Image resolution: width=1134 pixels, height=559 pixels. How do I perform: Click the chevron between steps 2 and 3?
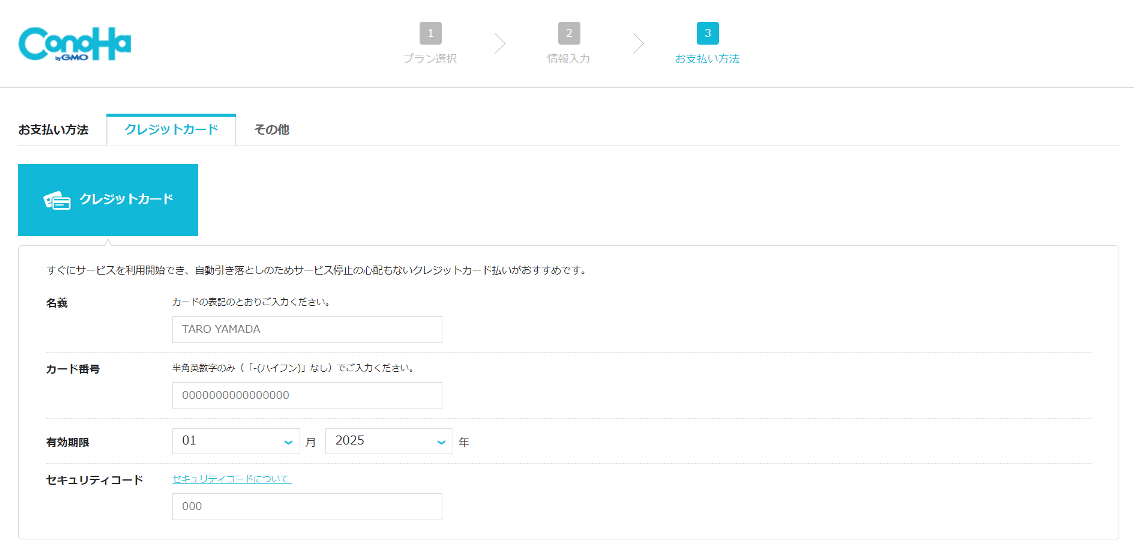point(638,44)
